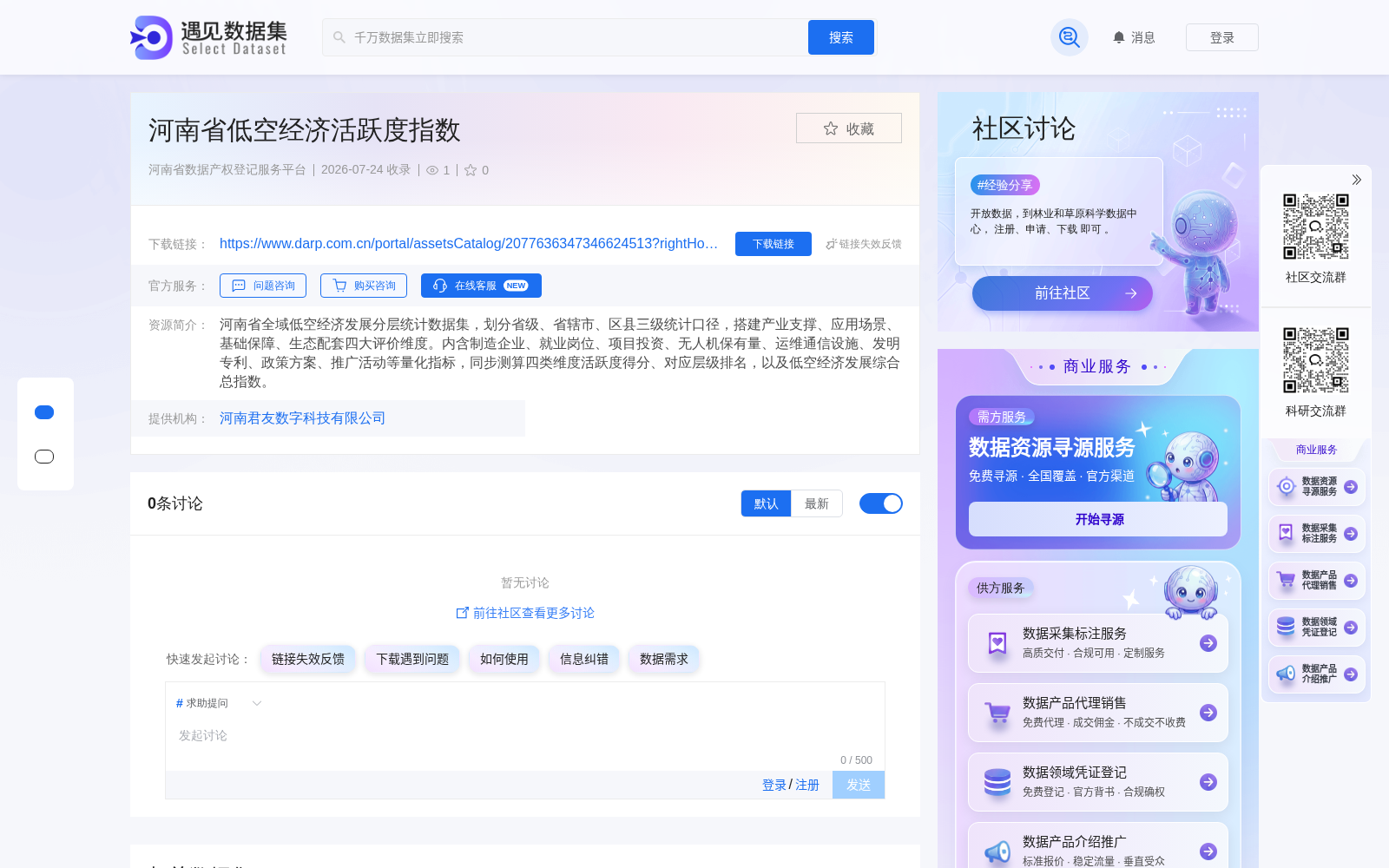
Task: Open 在线客服 headset button
Action: 481,286
